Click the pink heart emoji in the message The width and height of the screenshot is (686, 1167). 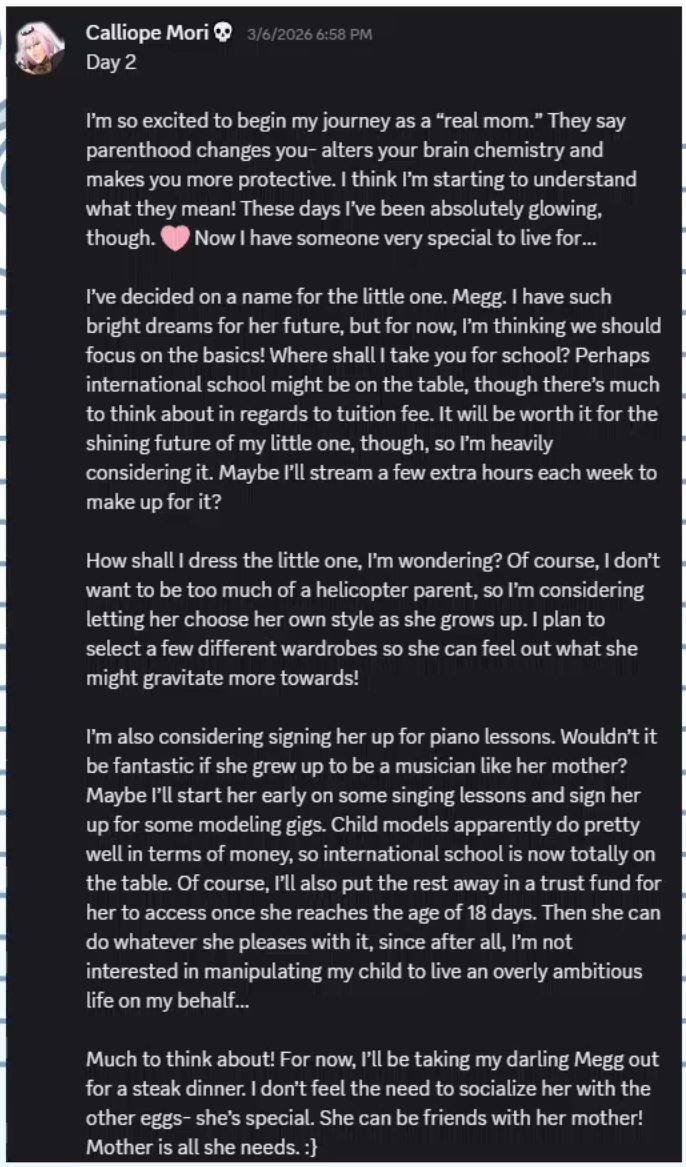pyautogui.click(x=175, y=240)
